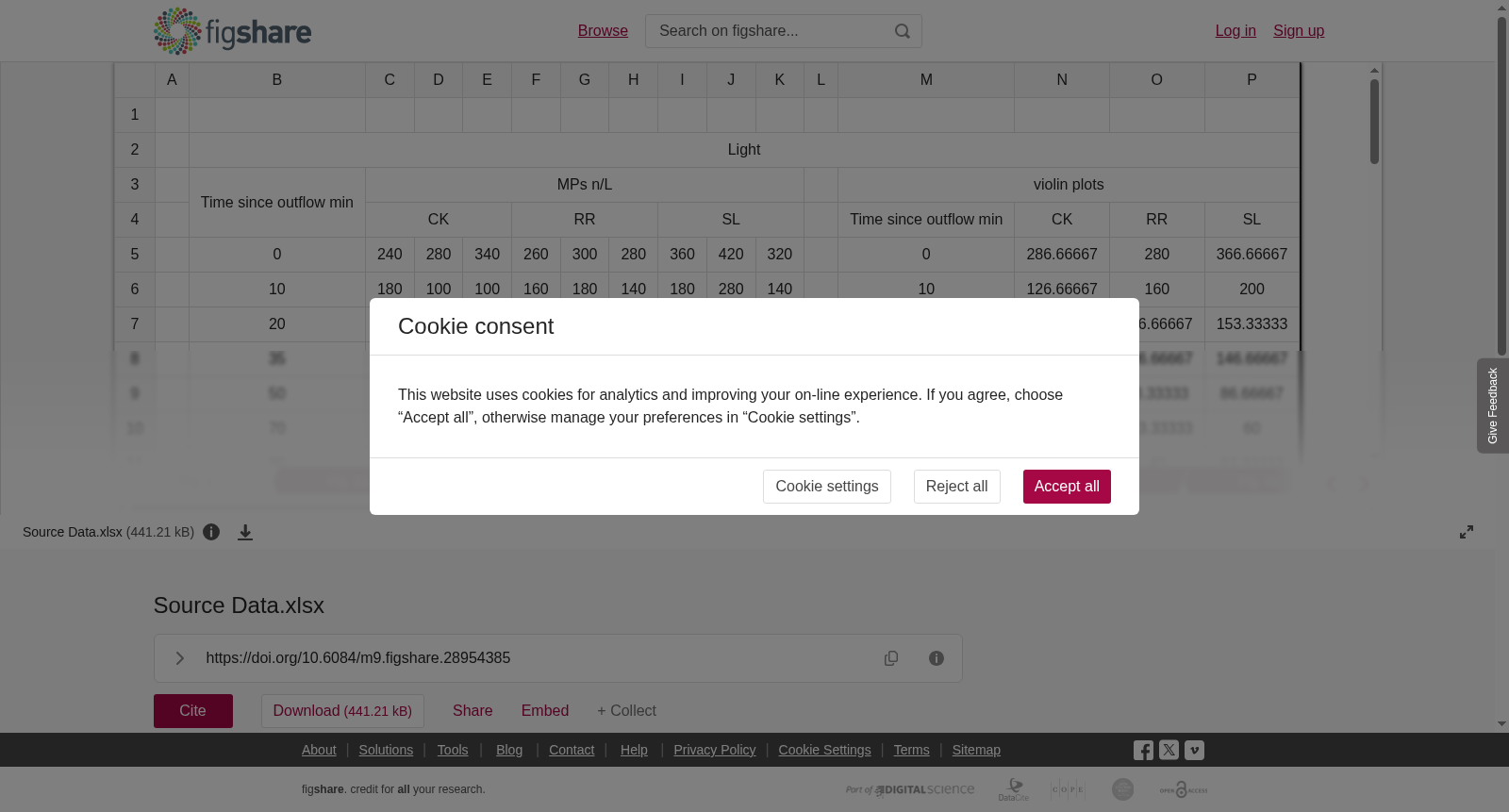Viewport: 1509px width, 812px height.
Task: Copy DOI using the copy icon
Action: click(x=891, y=658)
